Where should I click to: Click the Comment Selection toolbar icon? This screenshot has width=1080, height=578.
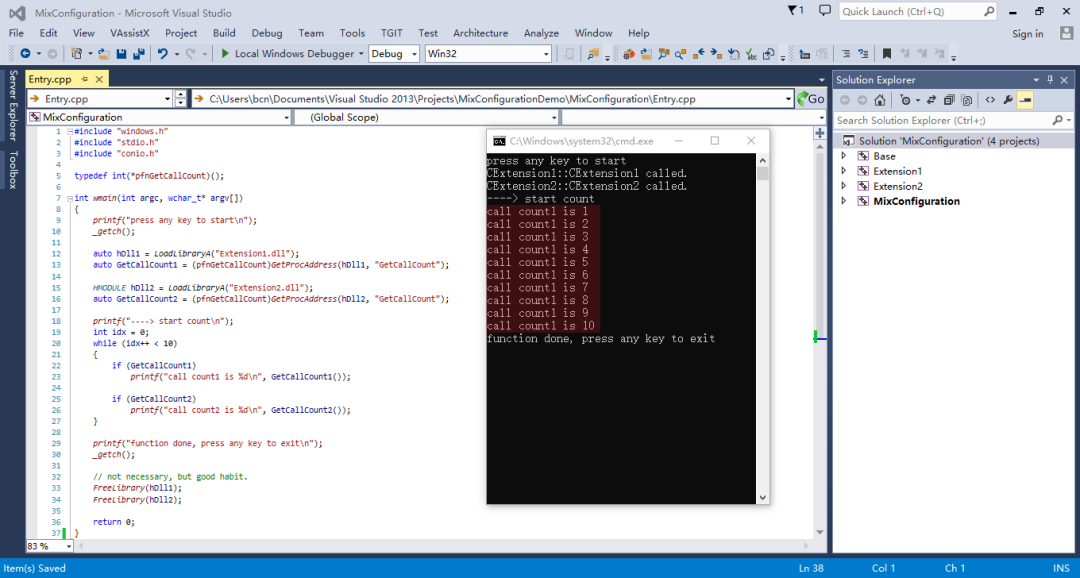point(846,54)
